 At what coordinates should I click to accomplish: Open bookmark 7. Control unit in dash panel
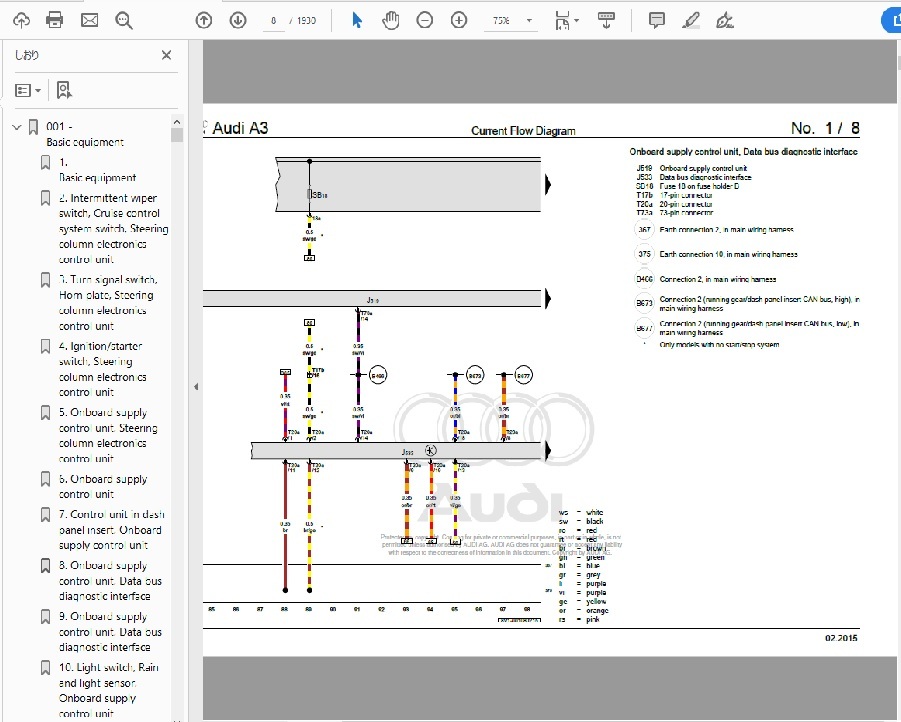tap(111, 529)
